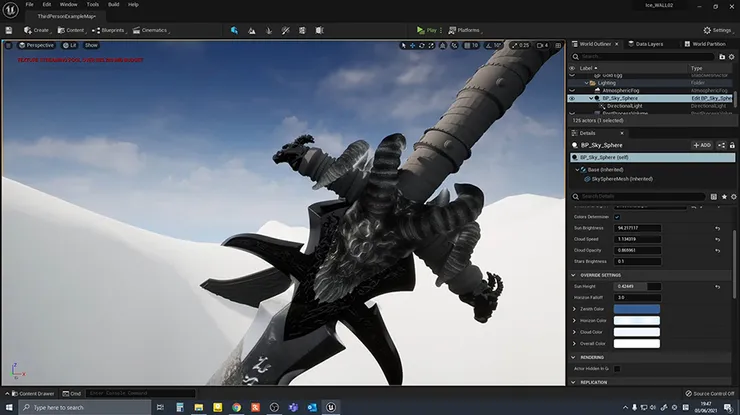Click the Play button
The height and width of the screenshot is (415, 740).
427,30
